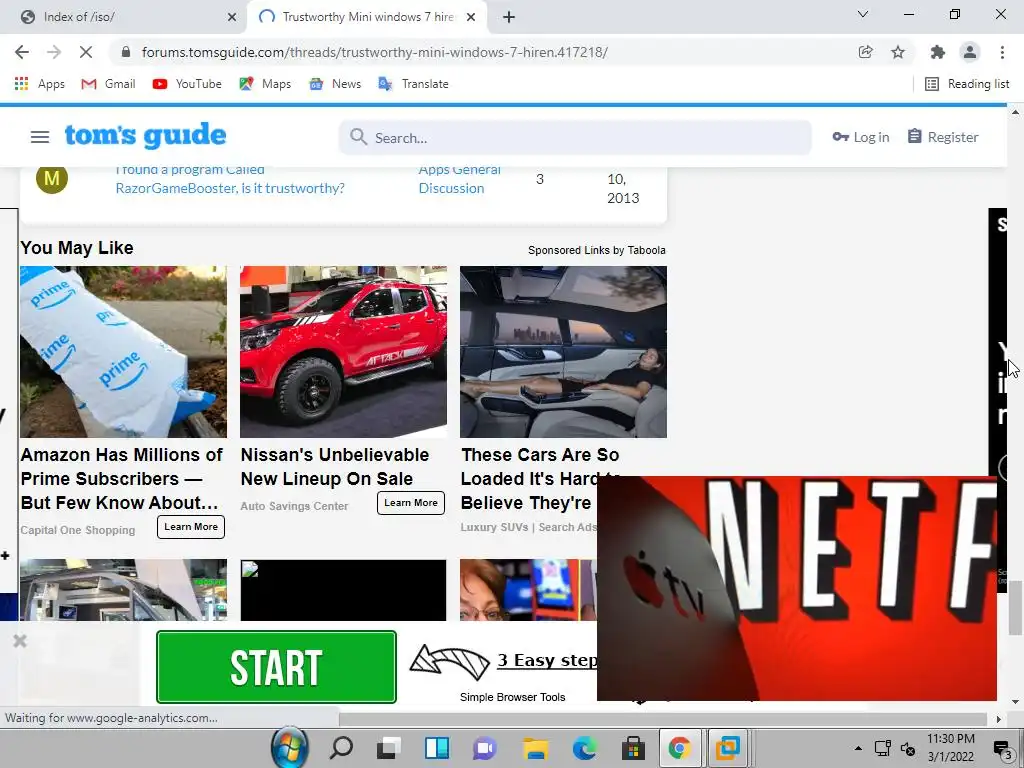Share this page icon in address bar
Screen dimensions: 1024x768
(x=865, y=52)
